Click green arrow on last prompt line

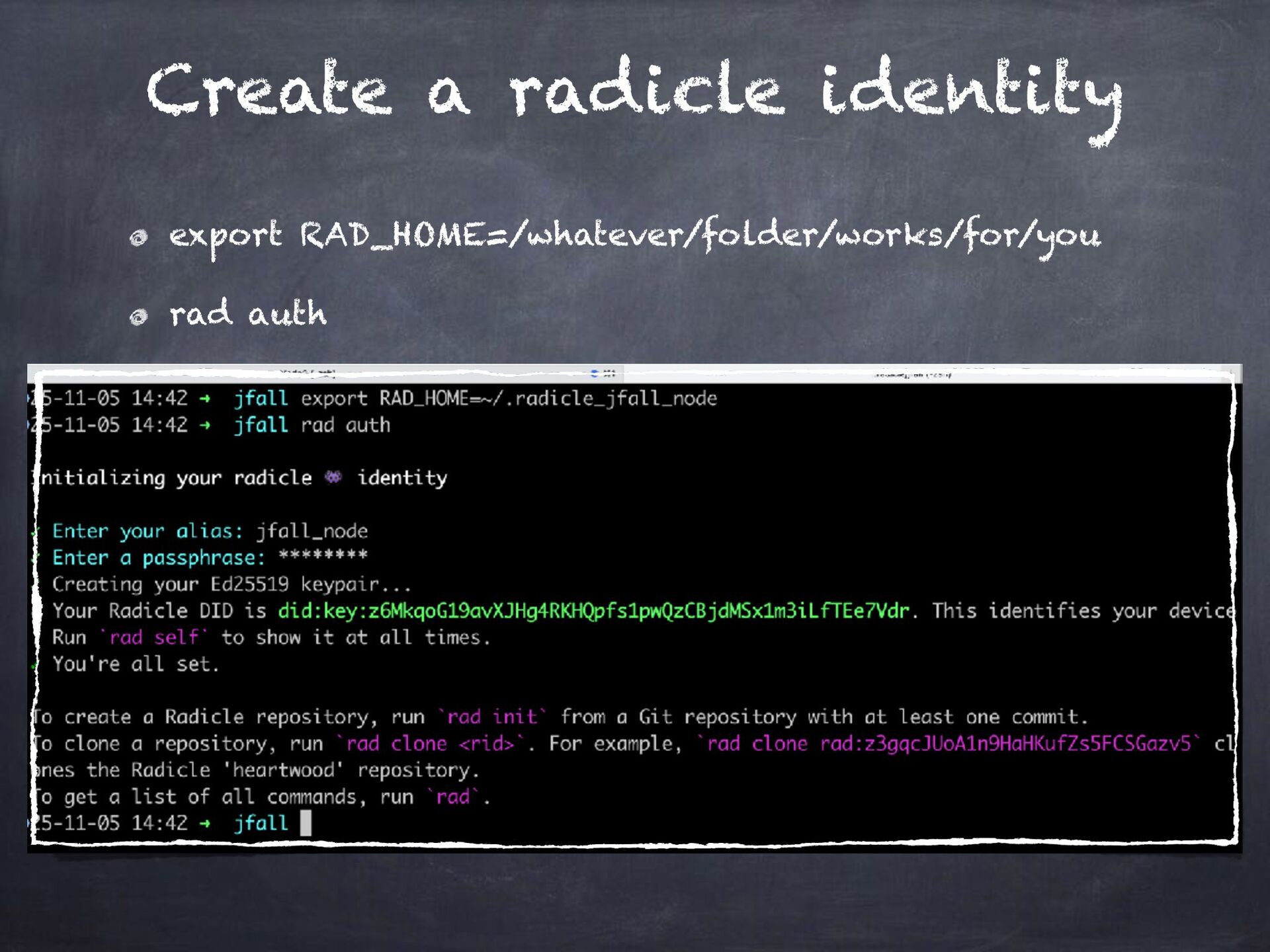tap(205, 824)
